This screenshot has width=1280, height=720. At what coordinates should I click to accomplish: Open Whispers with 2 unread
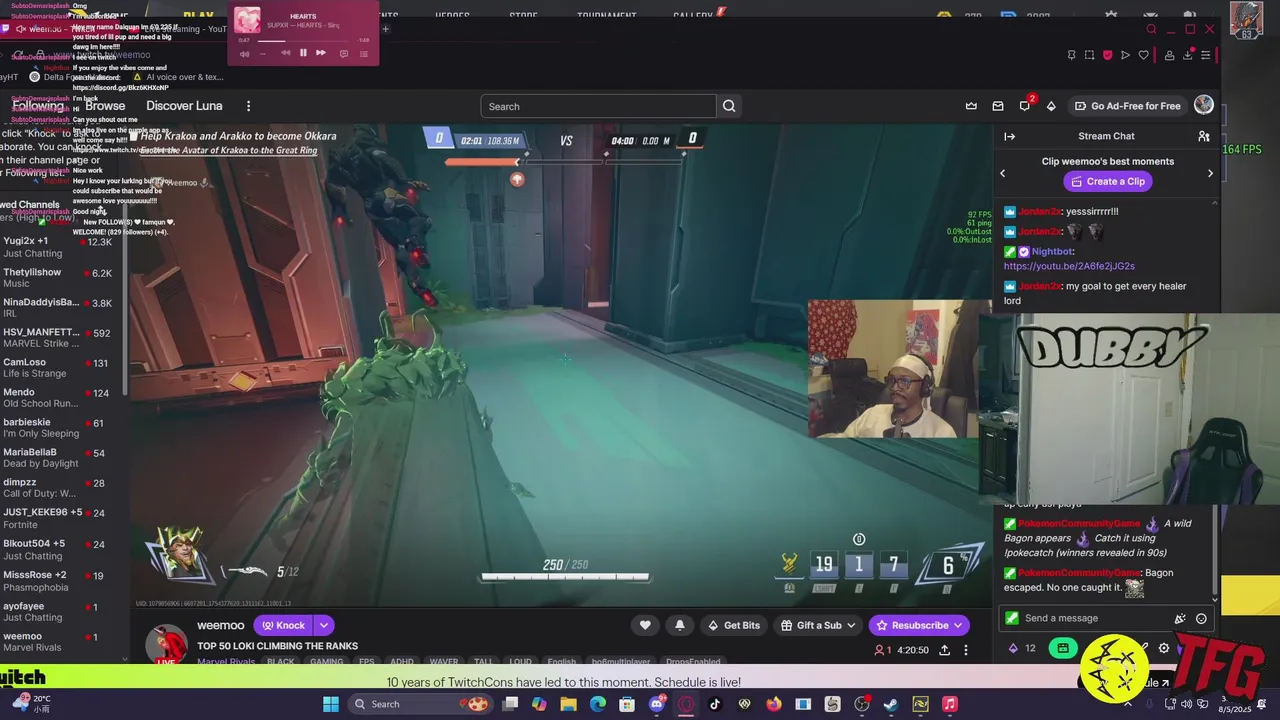tap(1025, 105)
